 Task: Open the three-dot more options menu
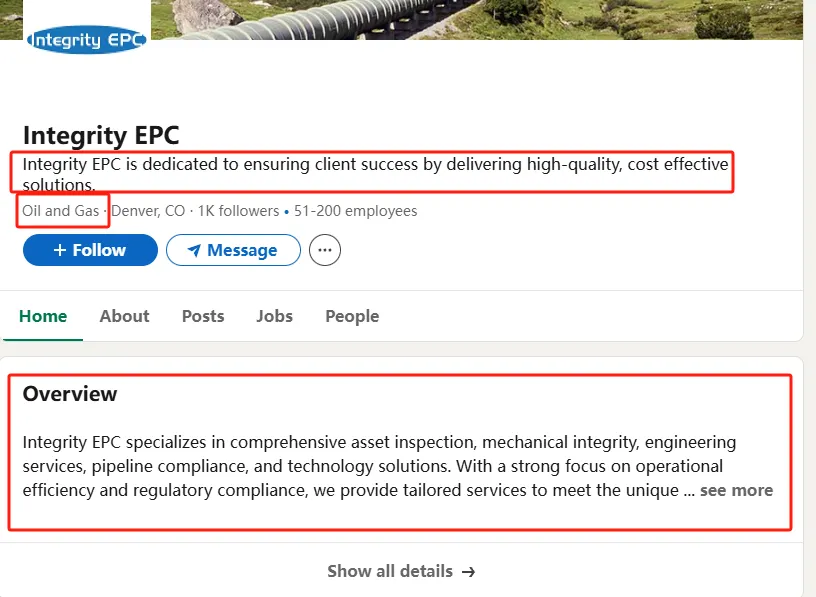tap(325, 250)
